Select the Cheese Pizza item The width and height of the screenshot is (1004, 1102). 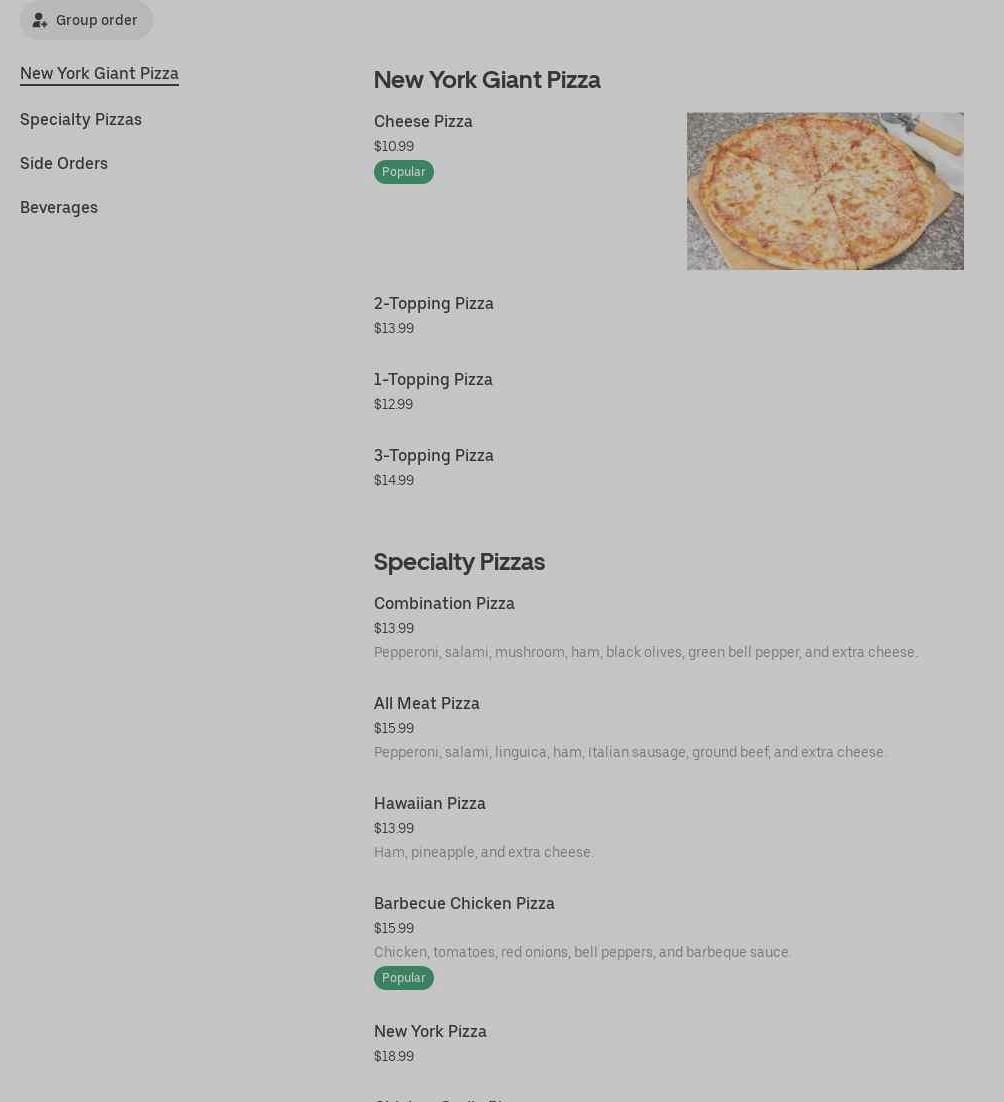coord(423,121)
